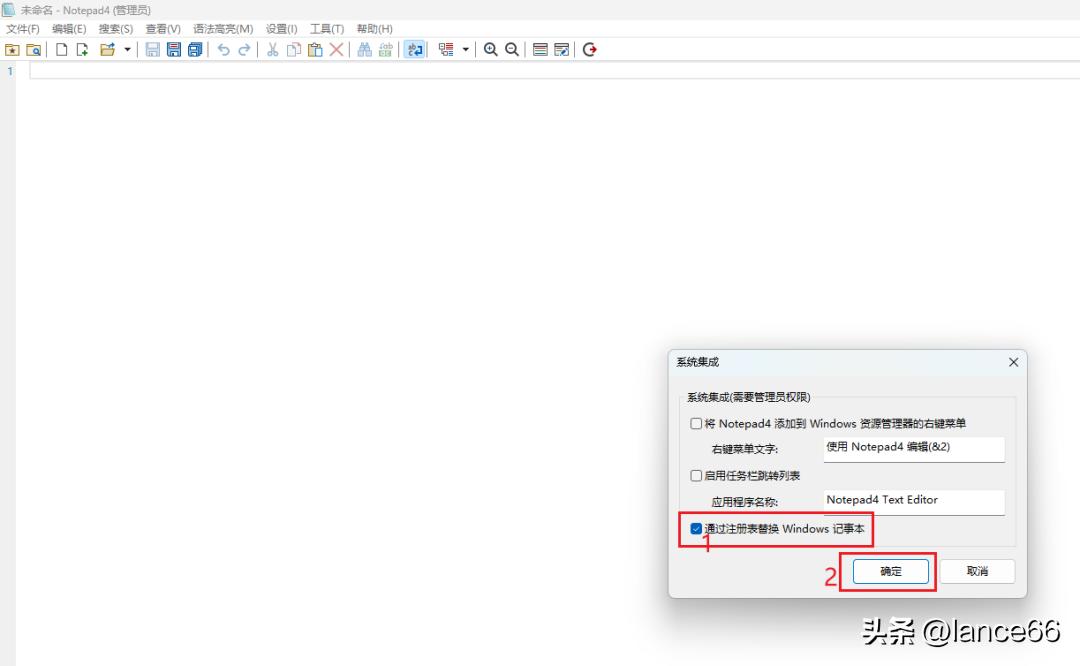Open the 语法高亮(M) menu
Image resolution: width=1080 pixels, height=666 pixels.
[223, 29]
